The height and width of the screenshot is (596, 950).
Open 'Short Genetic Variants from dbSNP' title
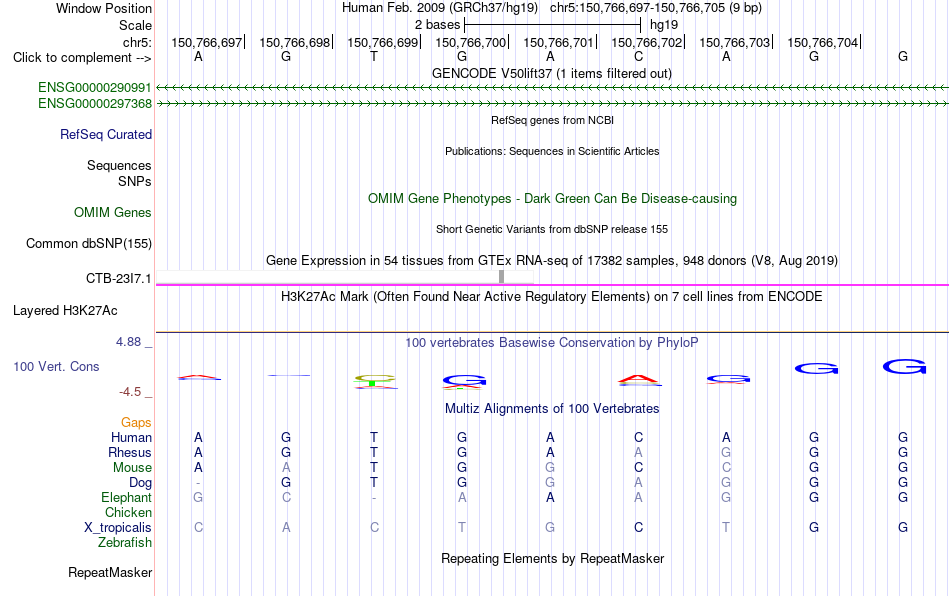pos(552,229)
